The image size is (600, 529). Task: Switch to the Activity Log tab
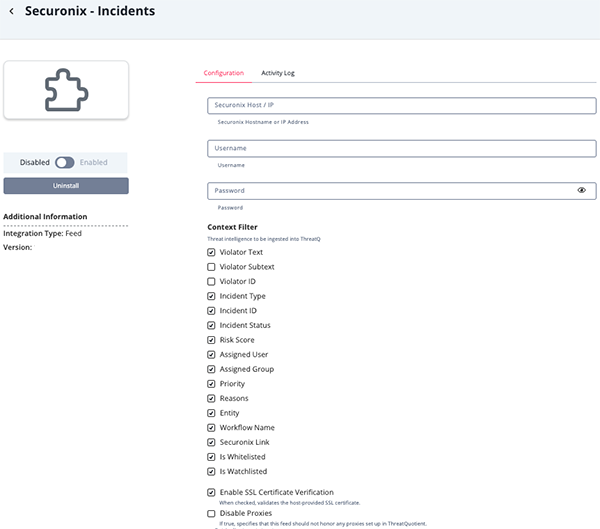[277, 73]
